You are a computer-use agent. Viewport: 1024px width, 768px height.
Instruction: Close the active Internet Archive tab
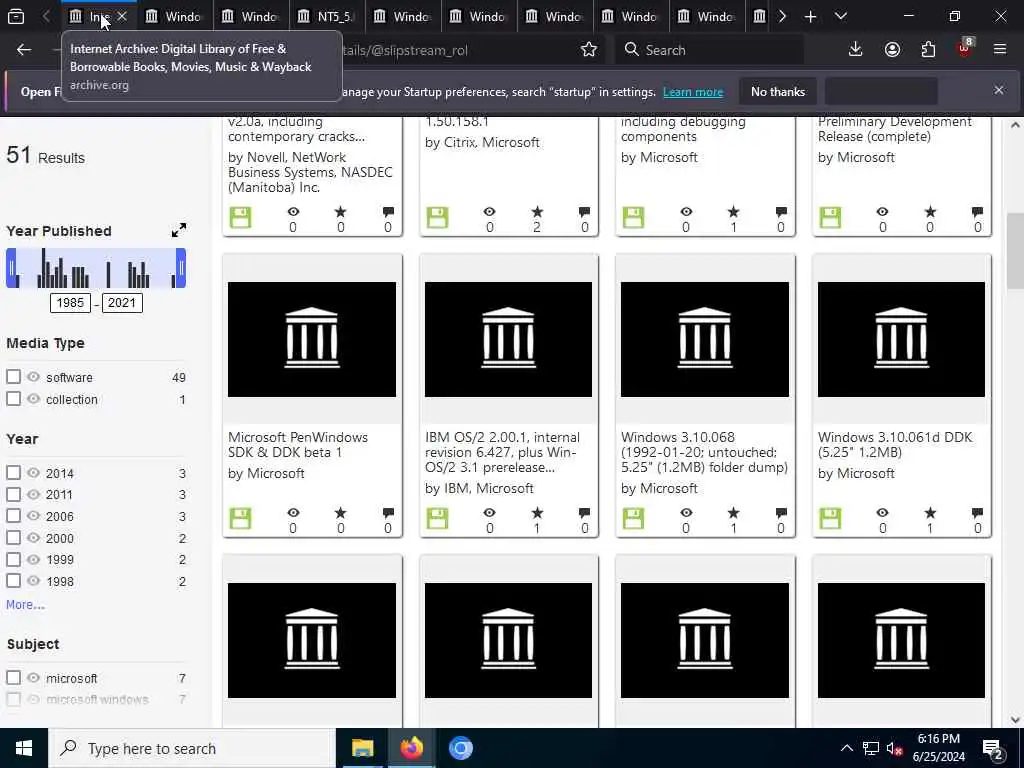(x=121, y=16)
